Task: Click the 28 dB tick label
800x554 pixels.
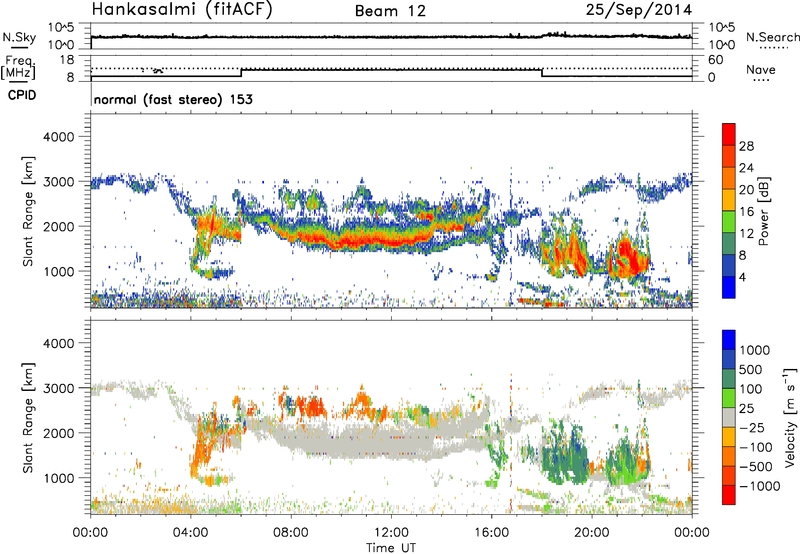Action: click(x=746, y=146)
